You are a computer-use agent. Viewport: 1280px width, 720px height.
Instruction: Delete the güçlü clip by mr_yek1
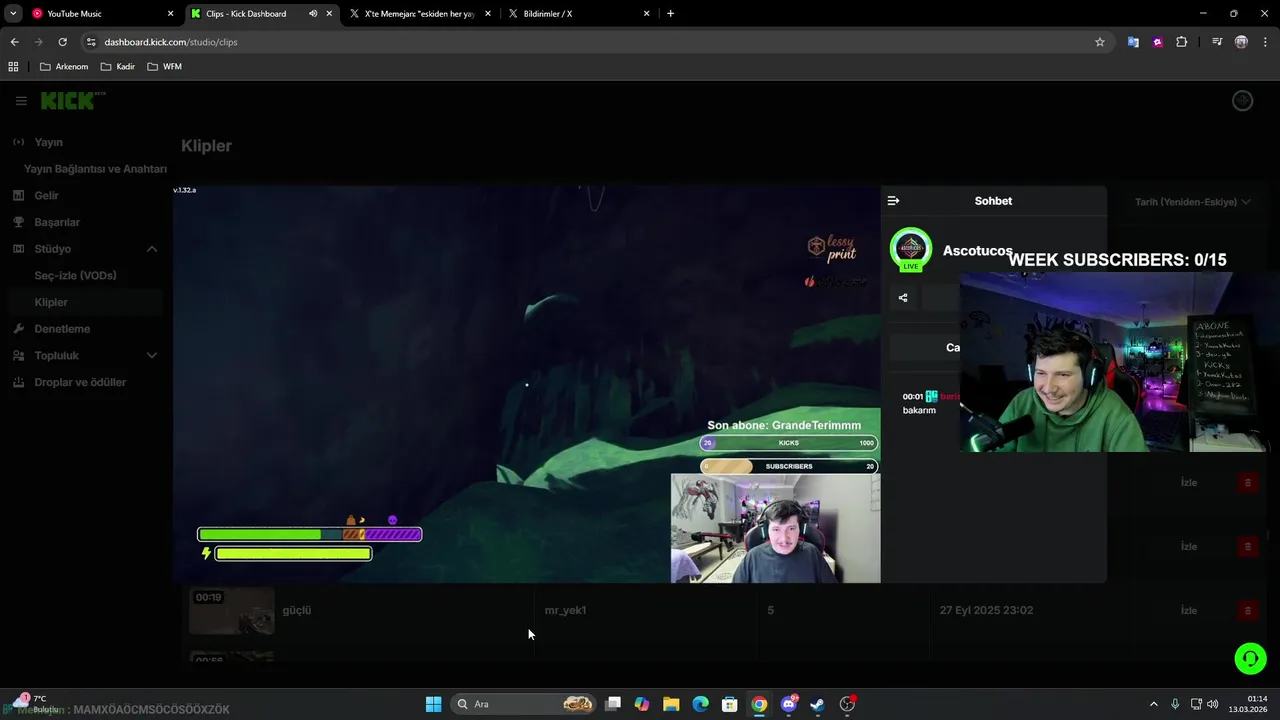click(x=1247, y=610)
